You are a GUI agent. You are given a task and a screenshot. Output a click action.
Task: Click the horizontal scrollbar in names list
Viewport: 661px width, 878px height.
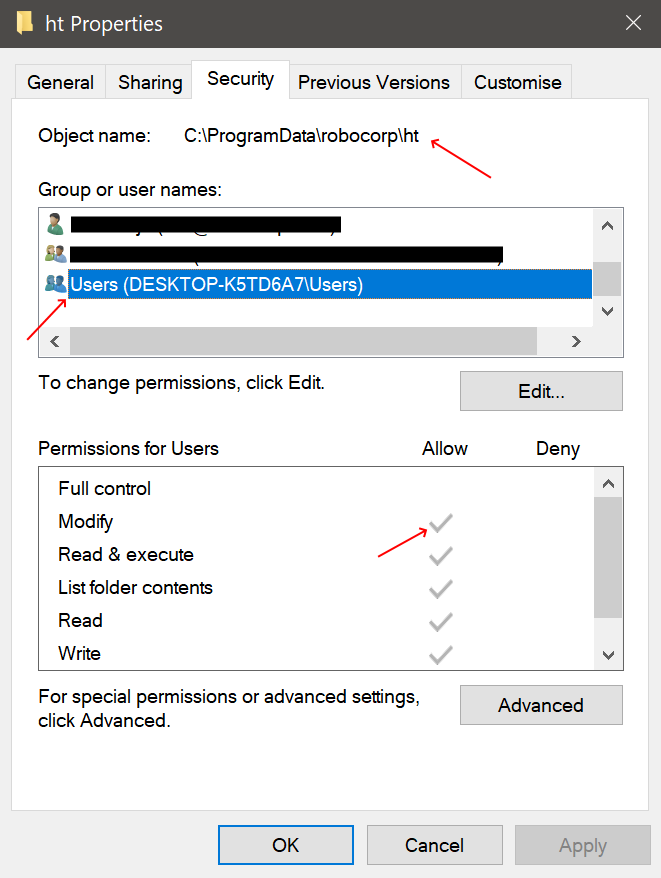(x=303, y=342)
